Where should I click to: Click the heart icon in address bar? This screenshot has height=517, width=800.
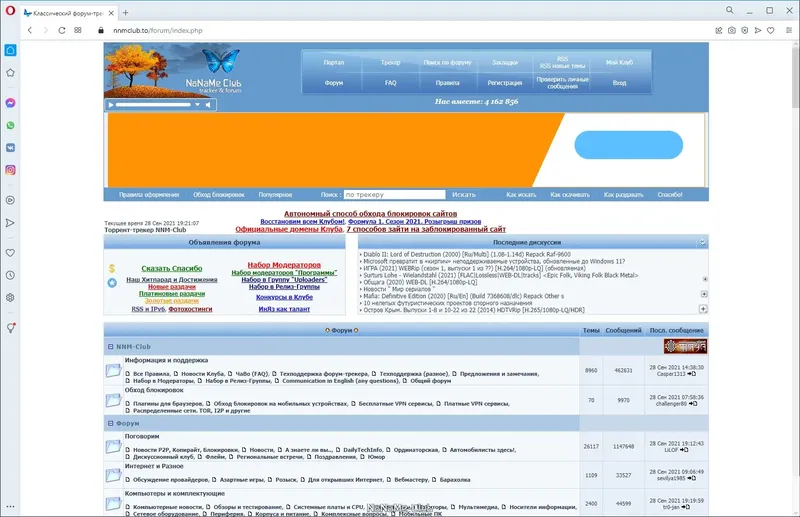tap(771, 31)
